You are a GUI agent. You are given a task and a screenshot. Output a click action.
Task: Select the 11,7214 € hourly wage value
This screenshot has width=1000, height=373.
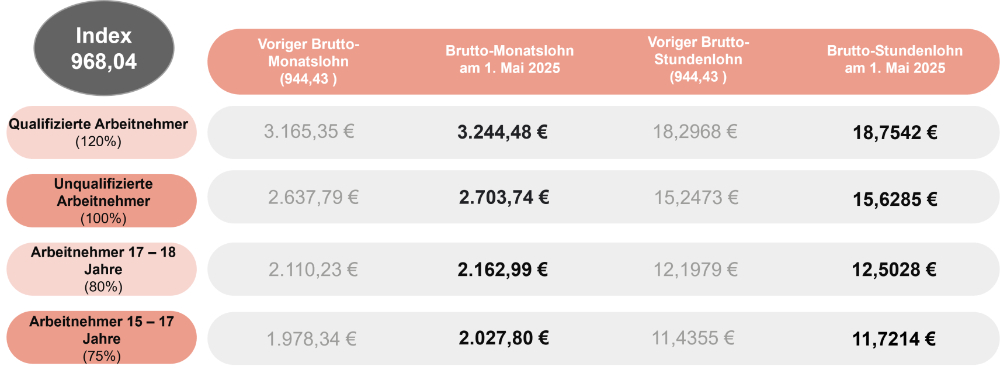pyautogui.click(x=894, y=339)
